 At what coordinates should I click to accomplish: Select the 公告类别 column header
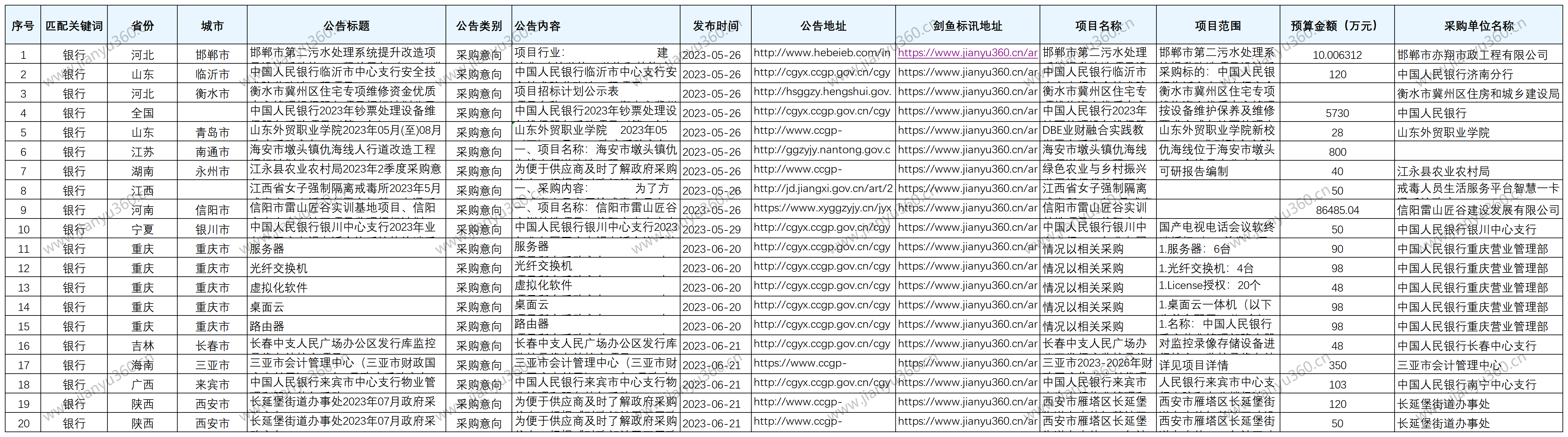point(479,26)
